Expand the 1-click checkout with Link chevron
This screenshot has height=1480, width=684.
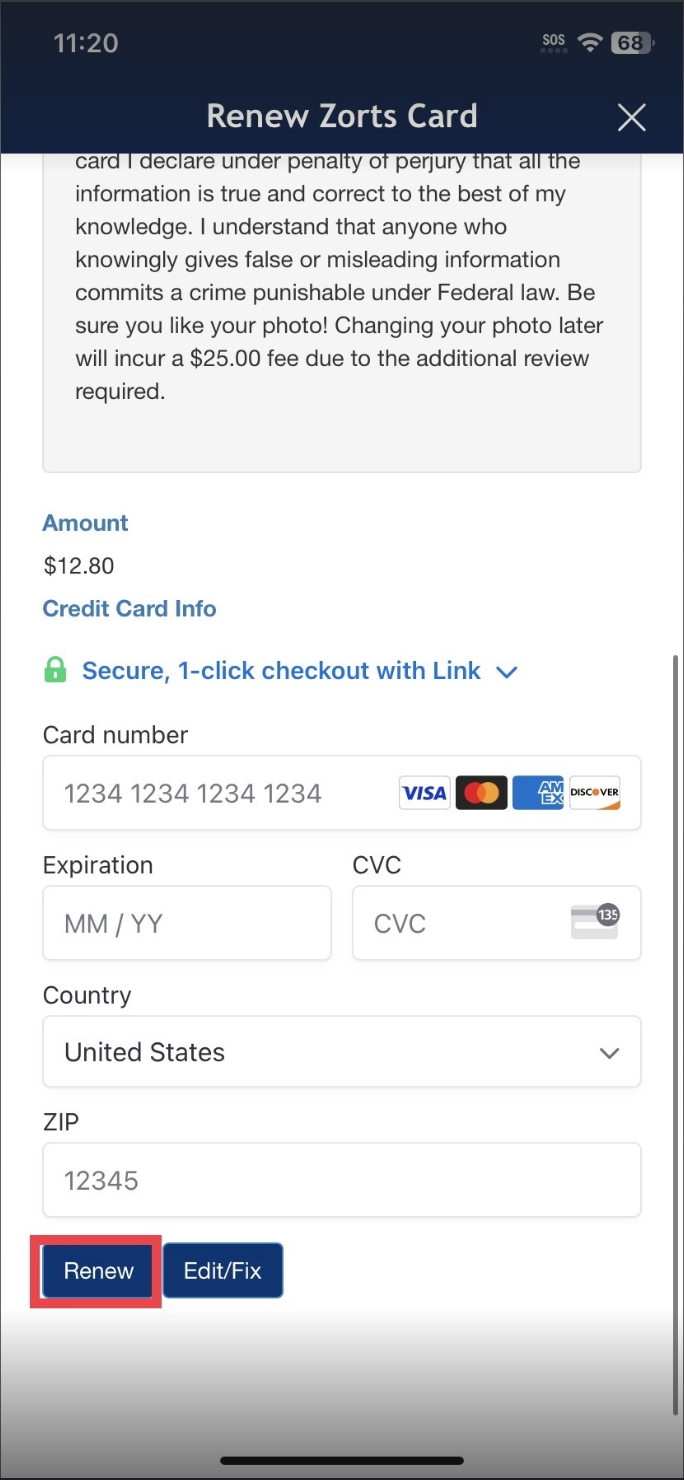point(507,672)
